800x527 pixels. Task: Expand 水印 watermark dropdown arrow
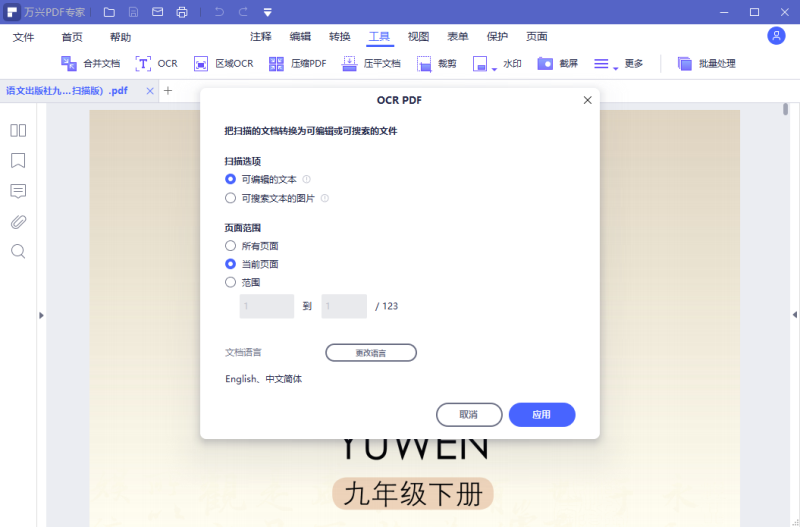pos(494,69)
